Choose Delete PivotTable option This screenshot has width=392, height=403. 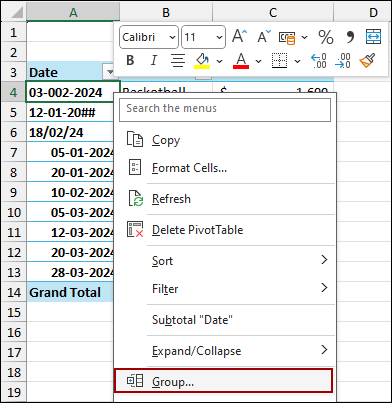225,230
